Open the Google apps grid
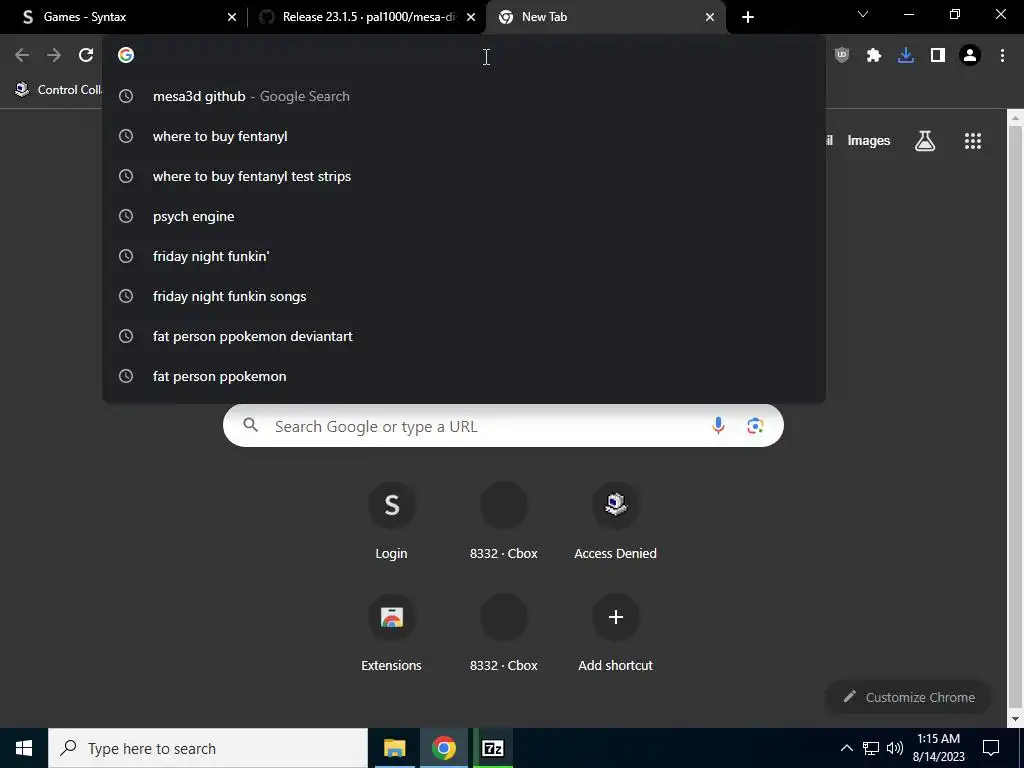 pyautogui.click(x=973, y=140)
